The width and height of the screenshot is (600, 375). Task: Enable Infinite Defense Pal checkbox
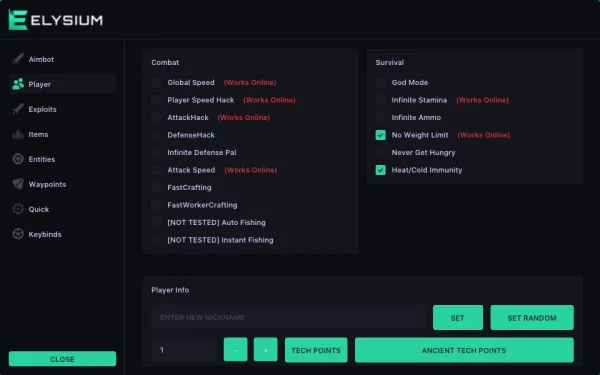tap(156, 152)
